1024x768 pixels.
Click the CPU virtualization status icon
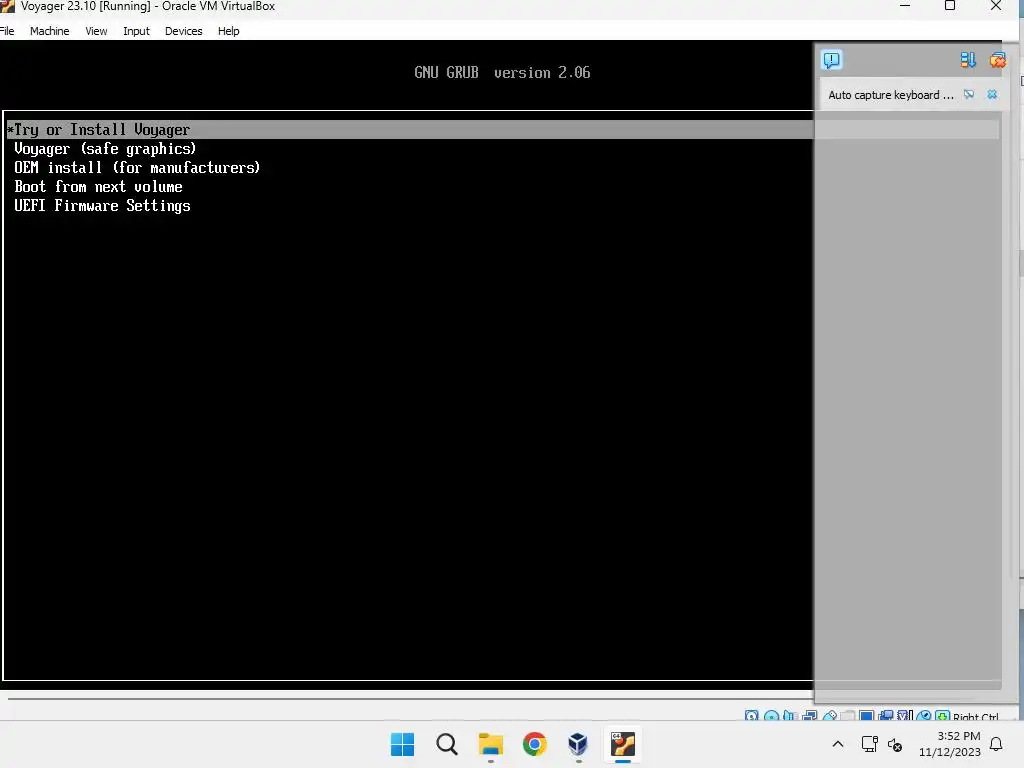904,716
